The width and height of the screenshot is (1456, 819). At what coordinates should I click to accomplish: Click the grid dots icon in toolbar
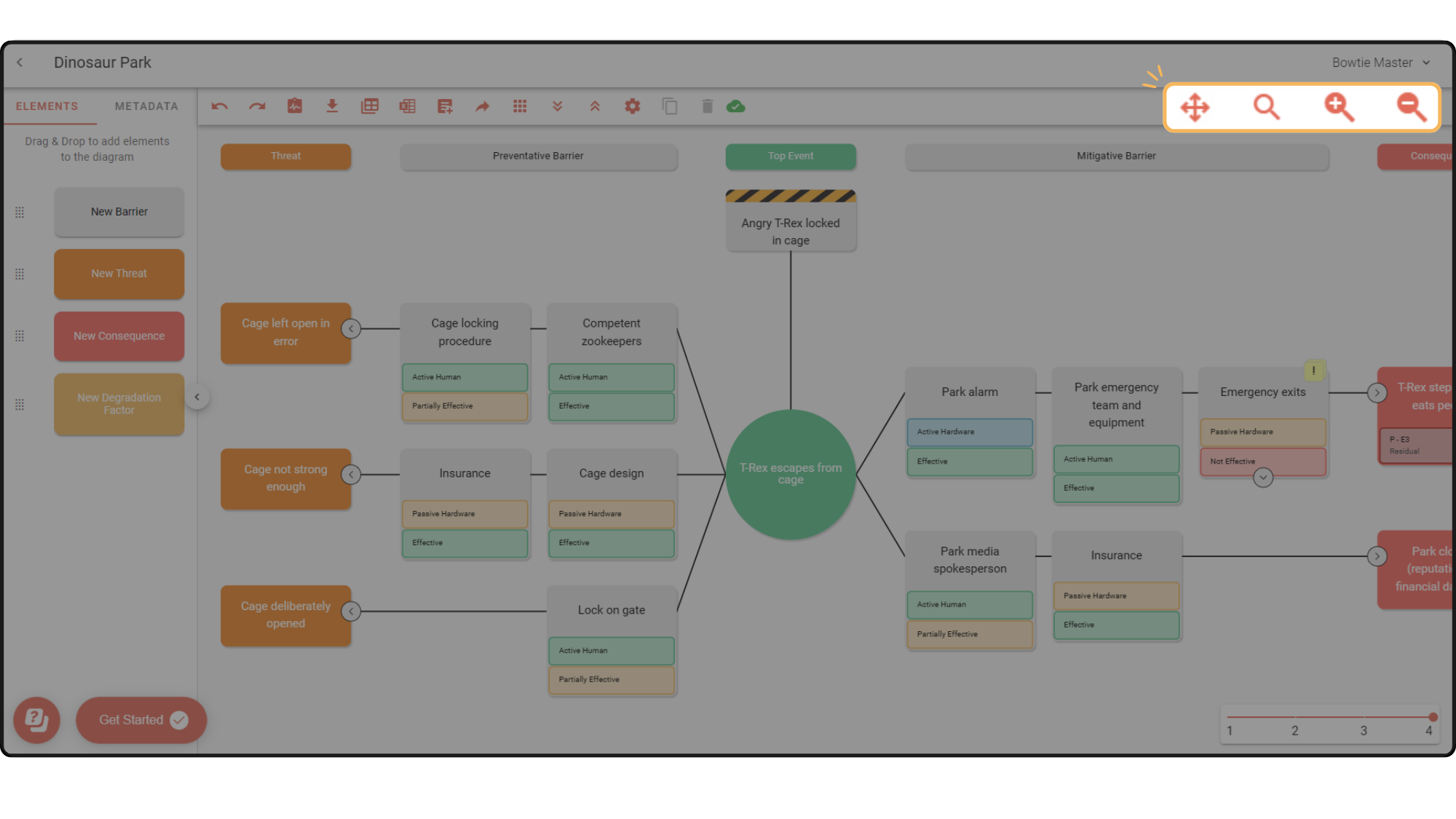tap(520, 106)
